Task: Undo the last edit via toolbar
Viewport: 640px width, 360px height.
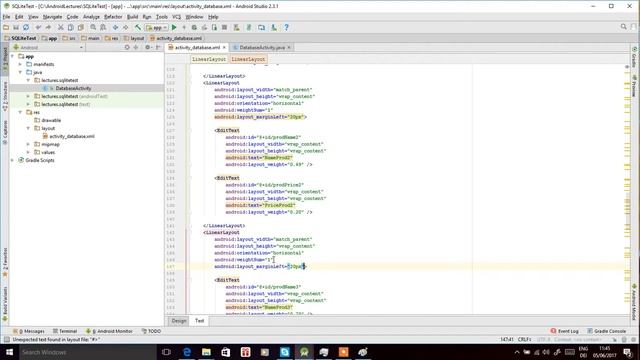Action: click(38, 27)
